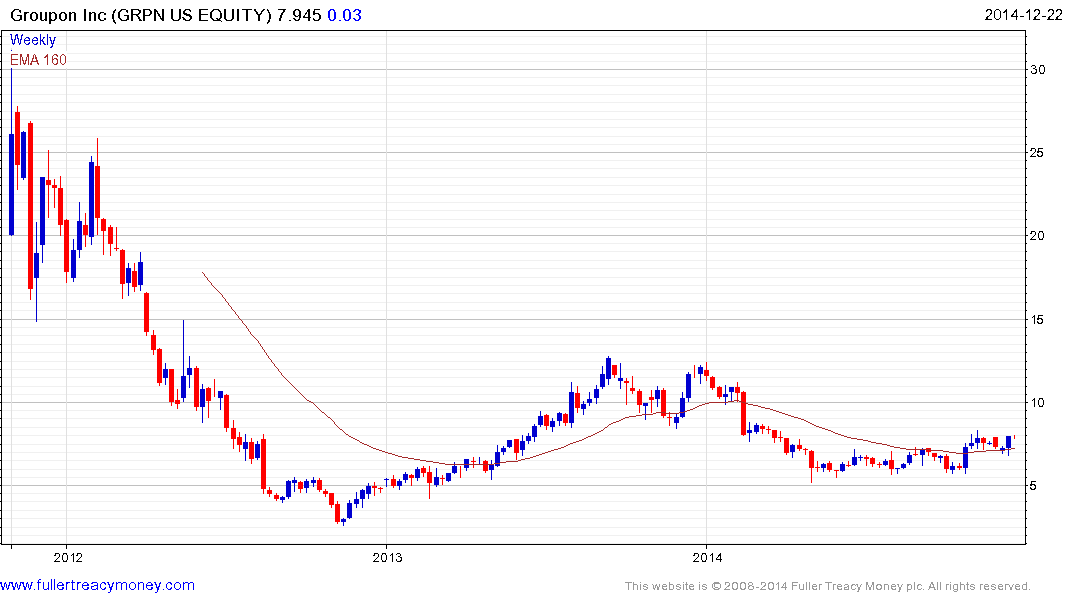Image resolution: width=1075 pixels, height=600 pixels.
Task: Click the 2013 x-axis label
Action: point(387,557)
